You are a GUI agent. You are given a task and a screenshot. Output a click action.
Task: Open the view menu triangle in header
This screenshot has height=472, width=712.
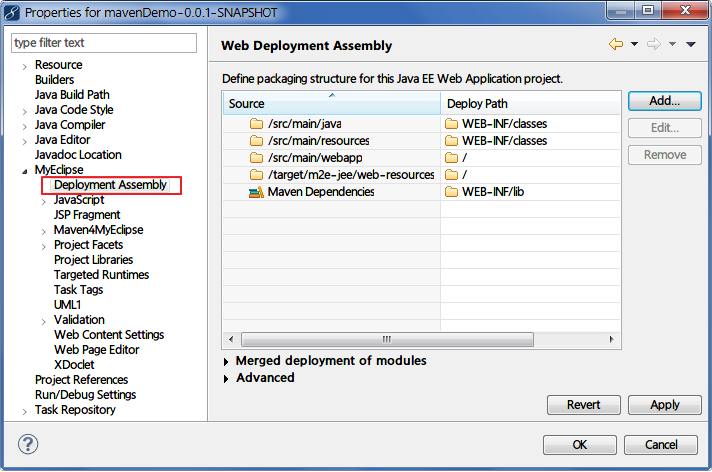(x=690, y=44)
